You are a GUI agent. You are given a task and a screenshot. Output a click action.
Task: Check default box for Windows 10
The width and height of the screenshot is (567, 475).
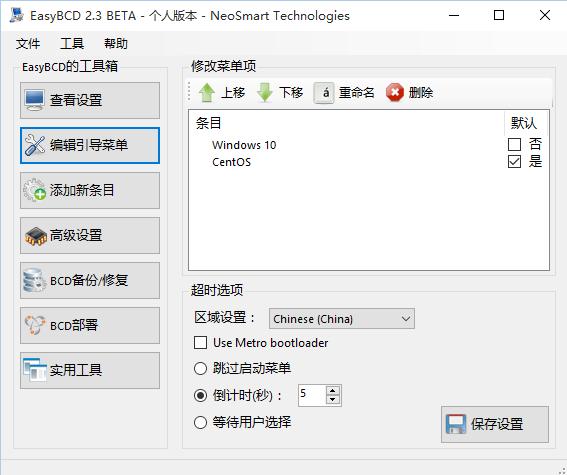pos(514,144)
